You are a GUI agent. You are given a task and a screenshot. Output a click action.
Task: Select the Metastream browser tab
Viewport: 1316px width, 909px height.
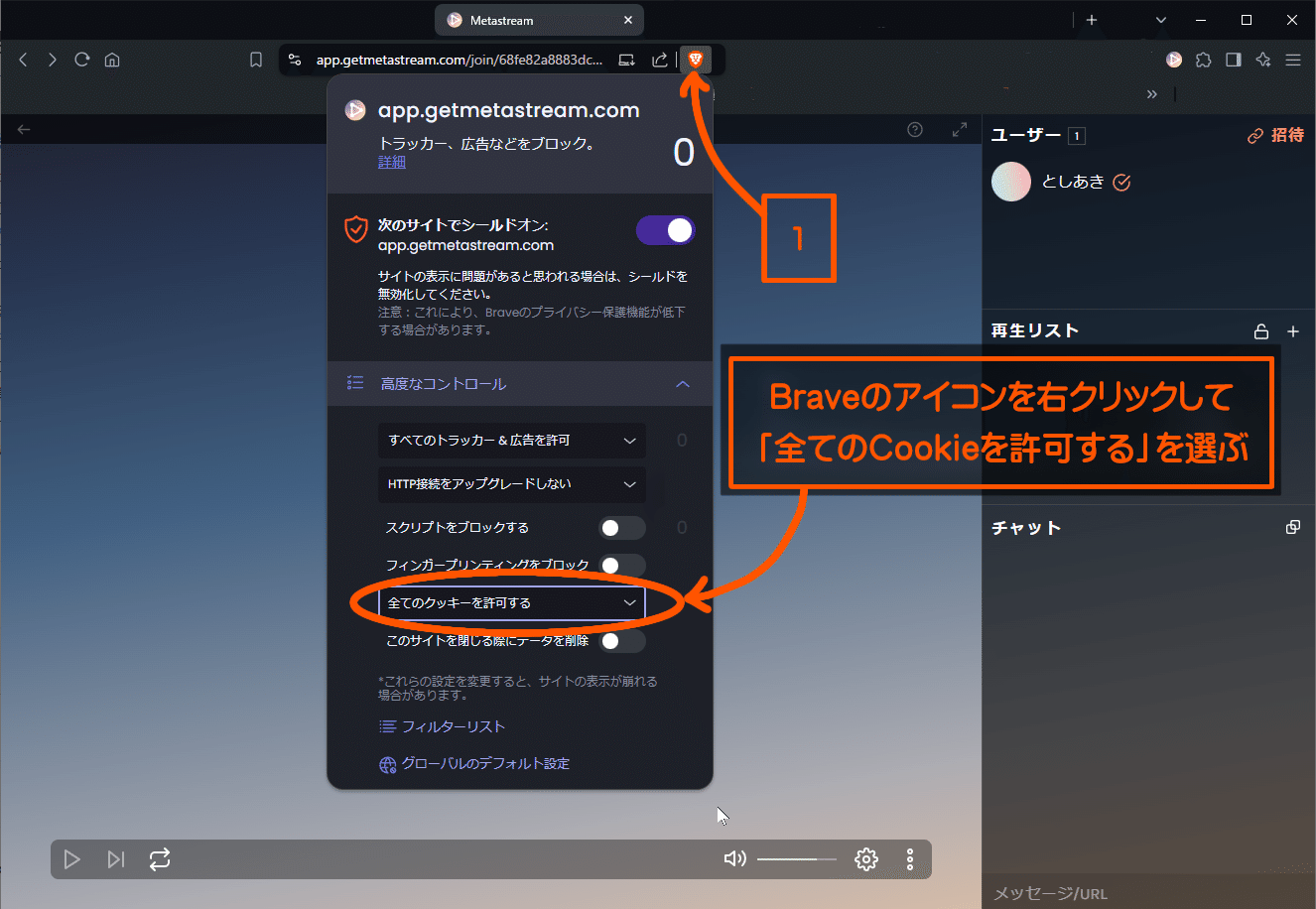[539, 20]
